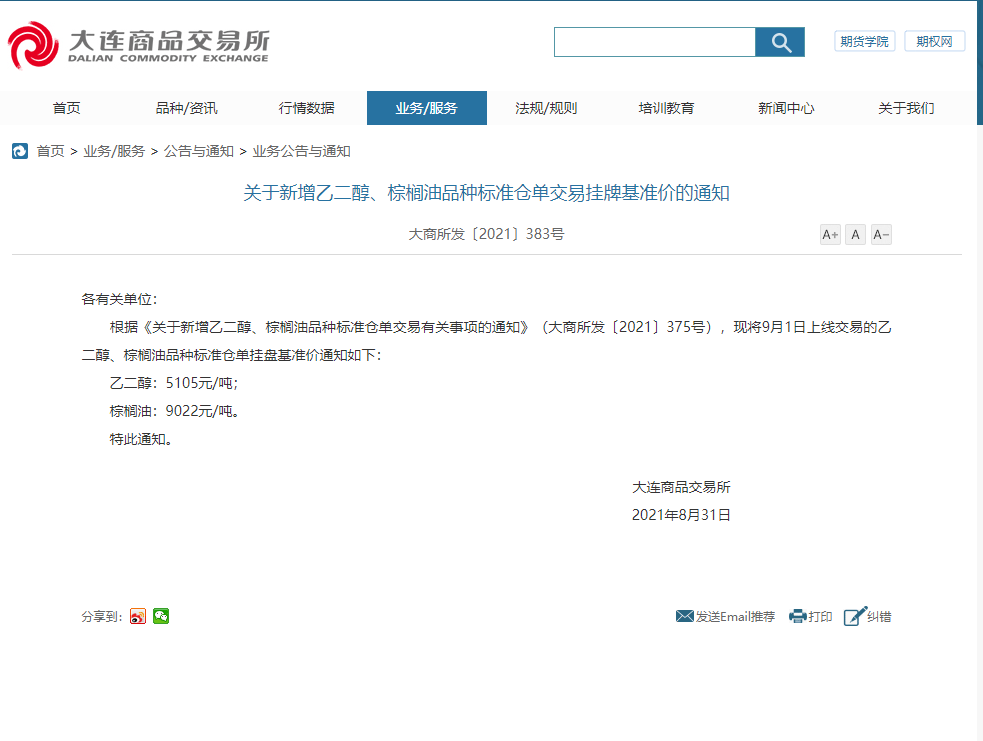
Task: Open the 期权网 link
Action: pyautogui.click(x=934, y=41)
